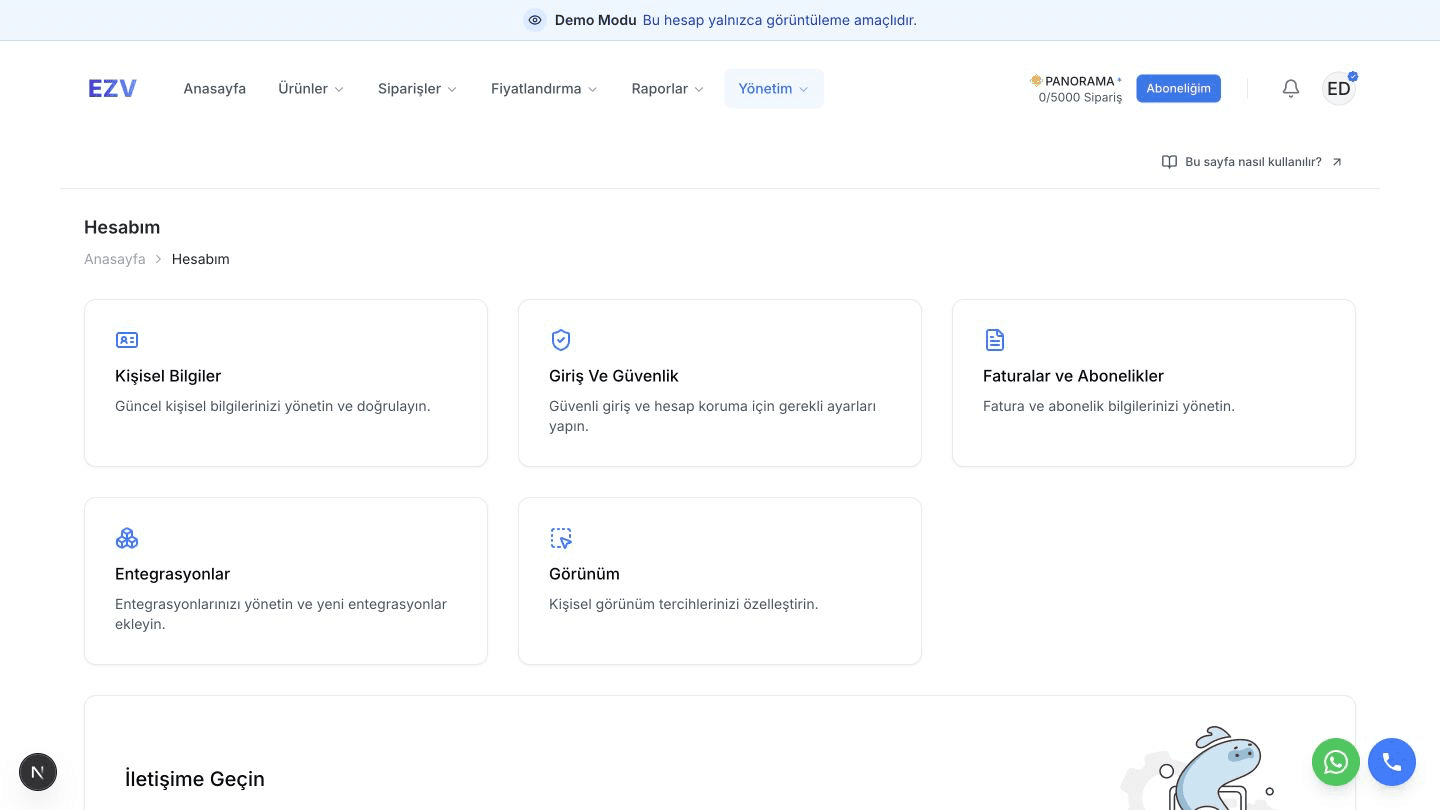Open 'Bu sayfa nasıl kullanılır?' help link
The width and height of the screenshot is (1440, 810).
coord(1253,162)
